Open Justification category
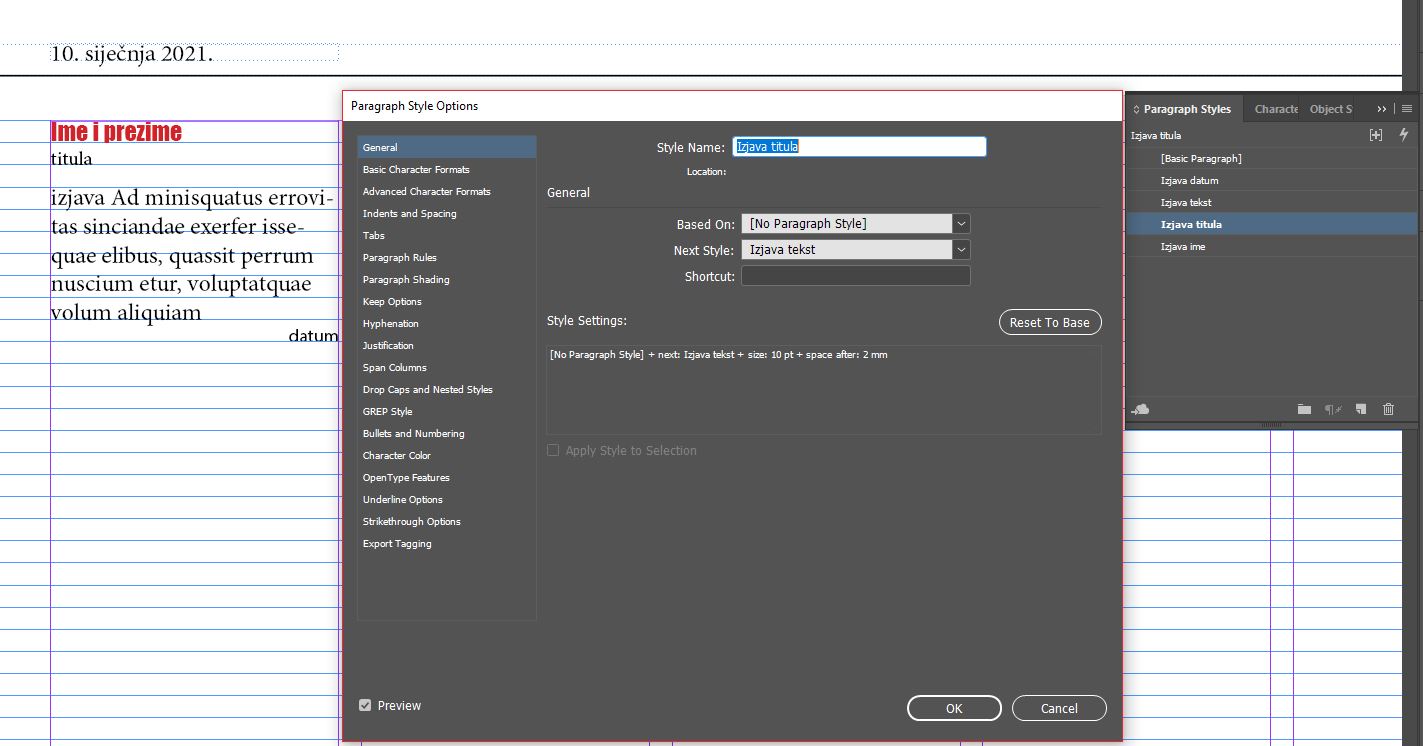This screenshot has width=1423, height=746. (x=447, y=345)
